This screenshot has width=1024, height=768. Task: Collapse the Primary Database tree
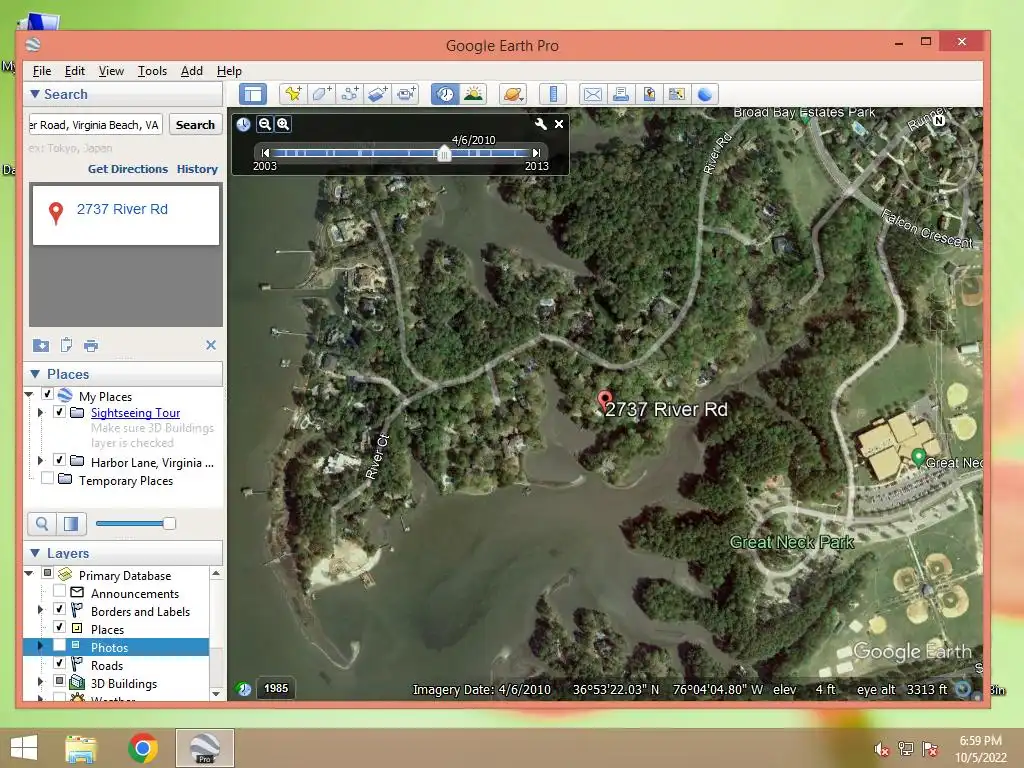[29, 573]
